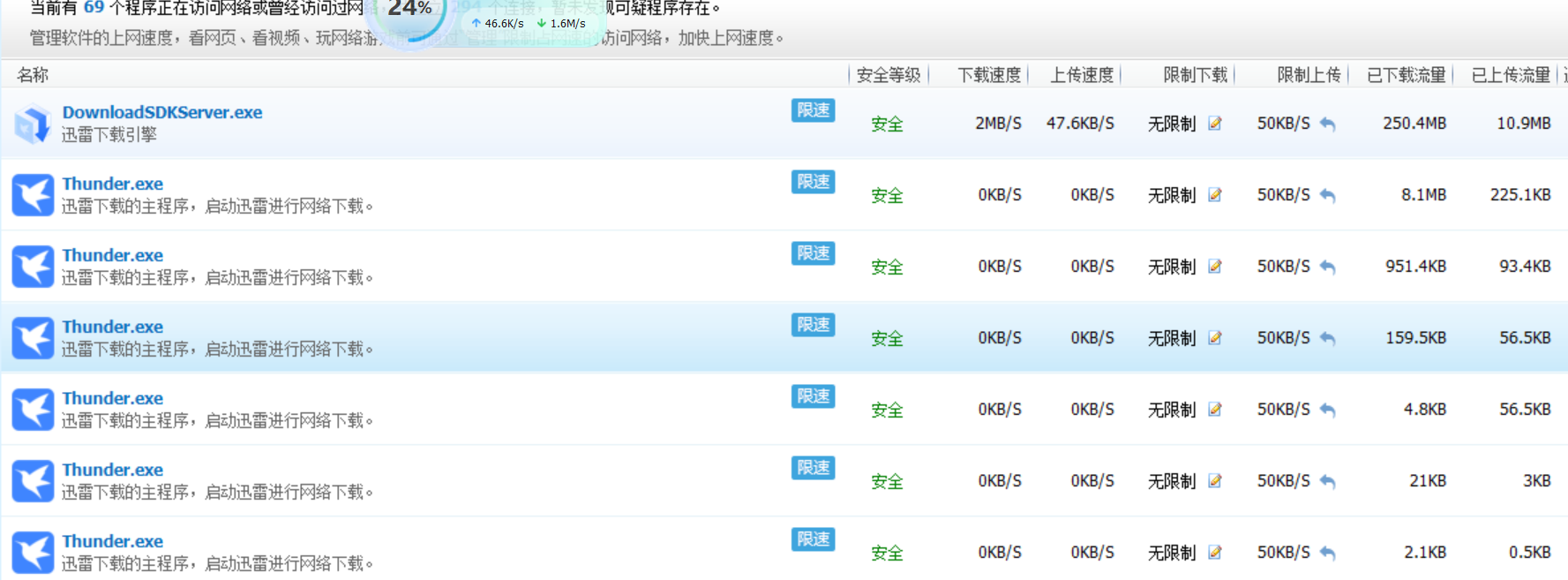Viewport: 1568px width, 580px height.
Task: Reset upload limit for Thunder.exe with 21KB downloaded
Action: 1327,481
